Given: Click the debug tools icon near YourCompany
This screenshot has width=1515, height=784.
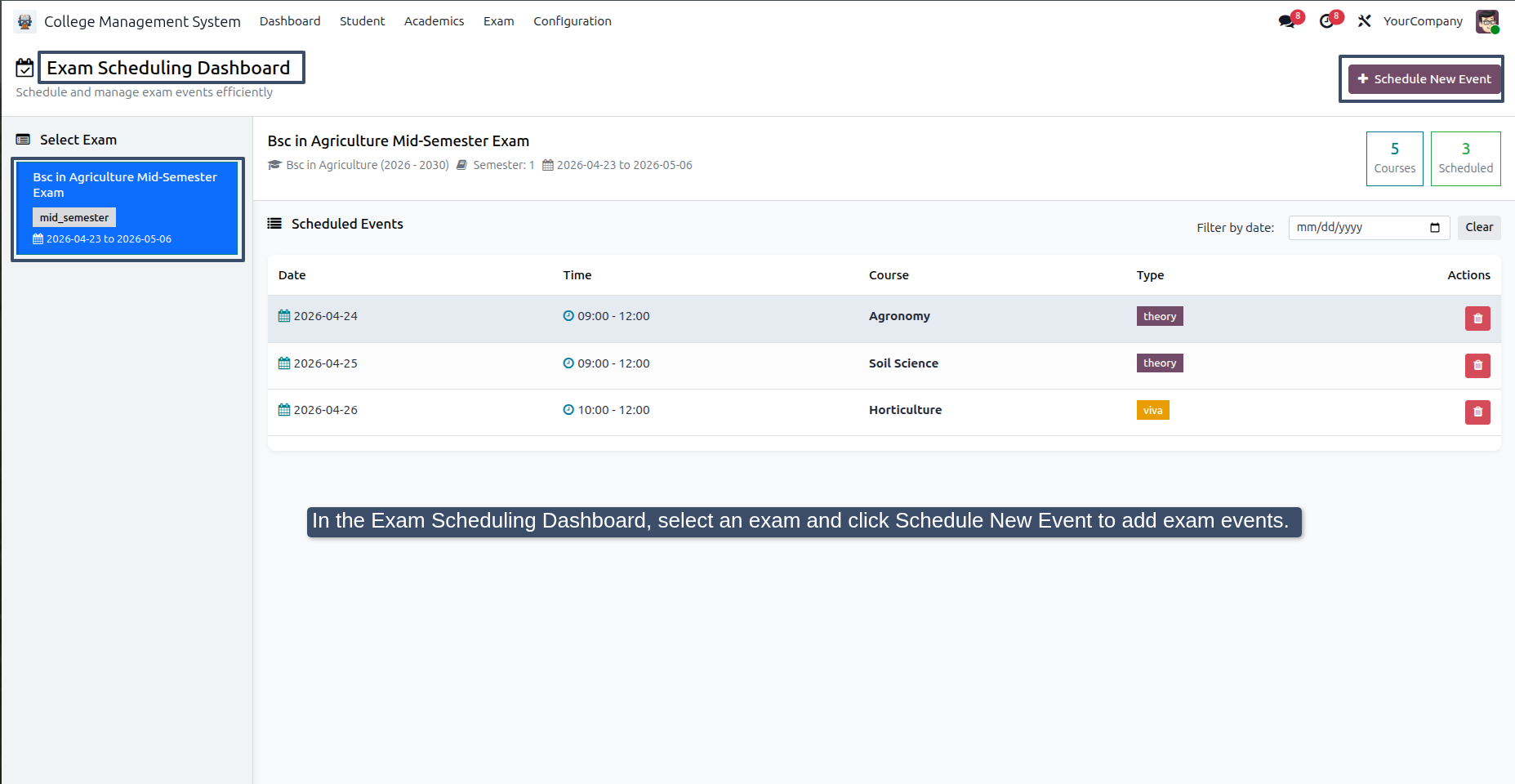Looking at the screenshot, I should click(1364, 21).
